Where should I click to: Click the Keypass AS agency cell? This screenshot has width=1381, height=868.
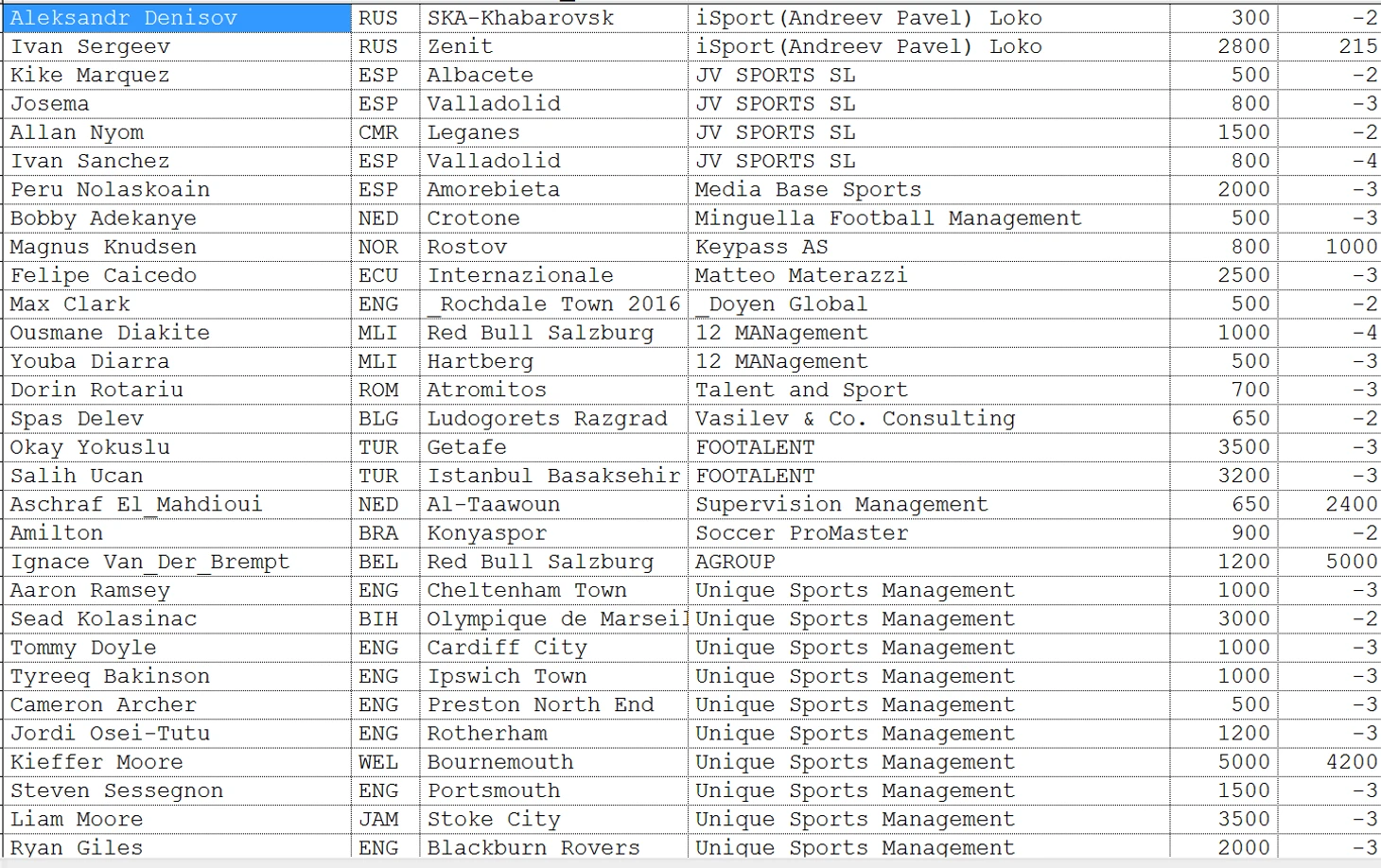point(929,247)
